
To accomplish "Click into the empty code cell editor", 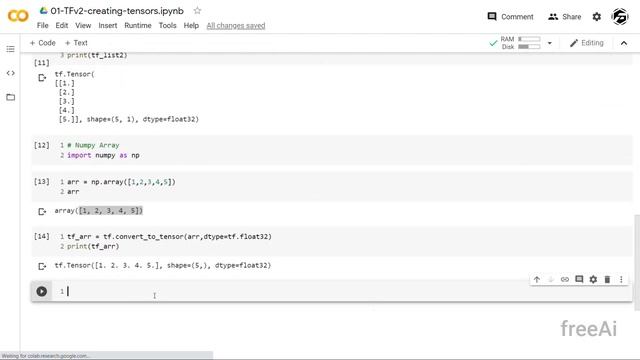I will tap(343, 291).
